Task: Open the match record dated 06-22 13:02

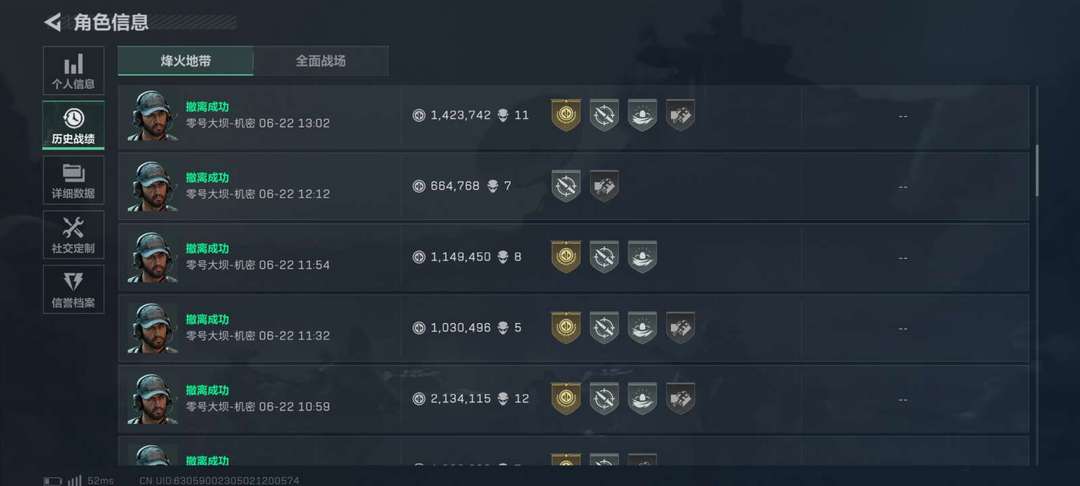Action: (x=573, y=116)
